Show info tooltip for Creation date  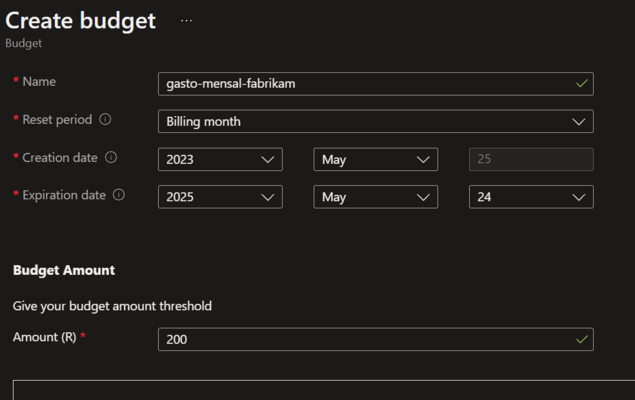(111, 157)
